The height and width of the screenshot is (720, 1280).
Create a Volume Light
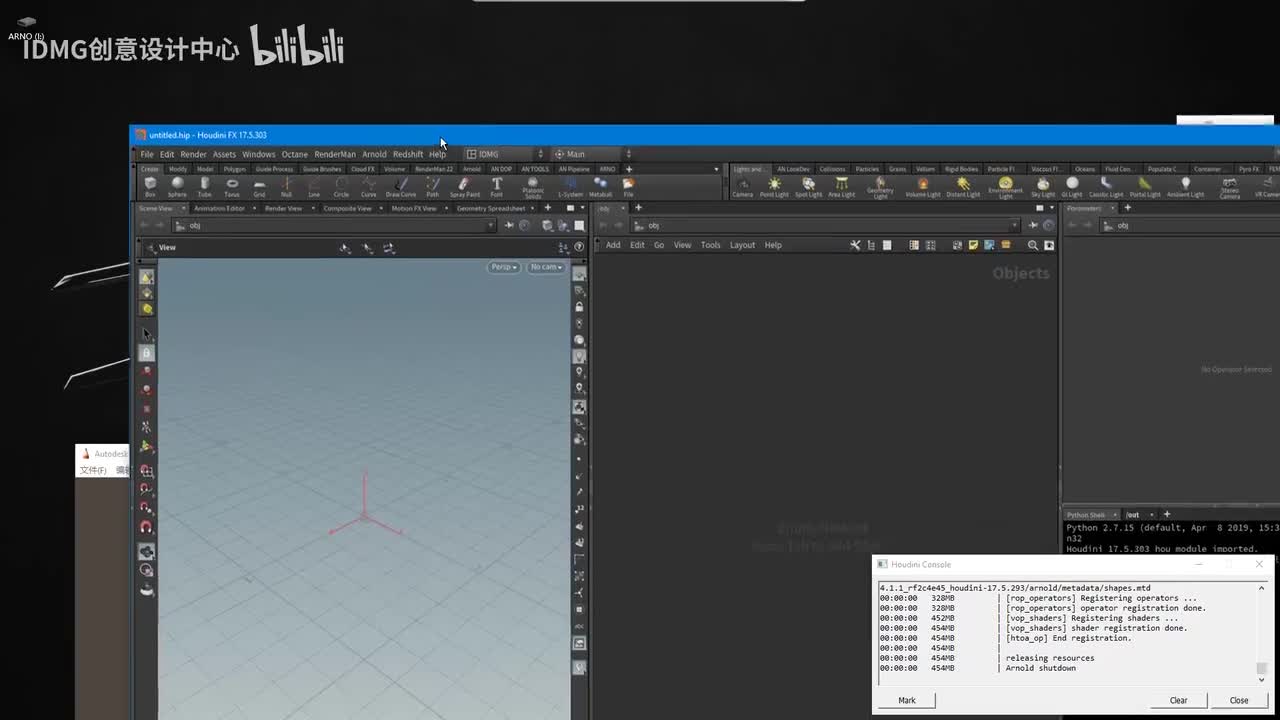coord(922,187)
